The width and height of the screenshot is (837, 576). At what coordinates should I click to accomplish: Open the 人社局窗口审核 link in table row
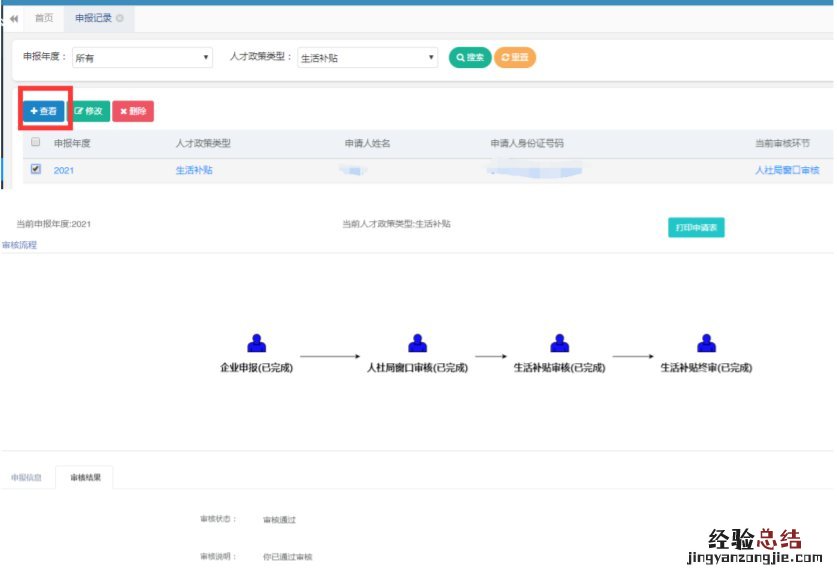click(787, 171)
